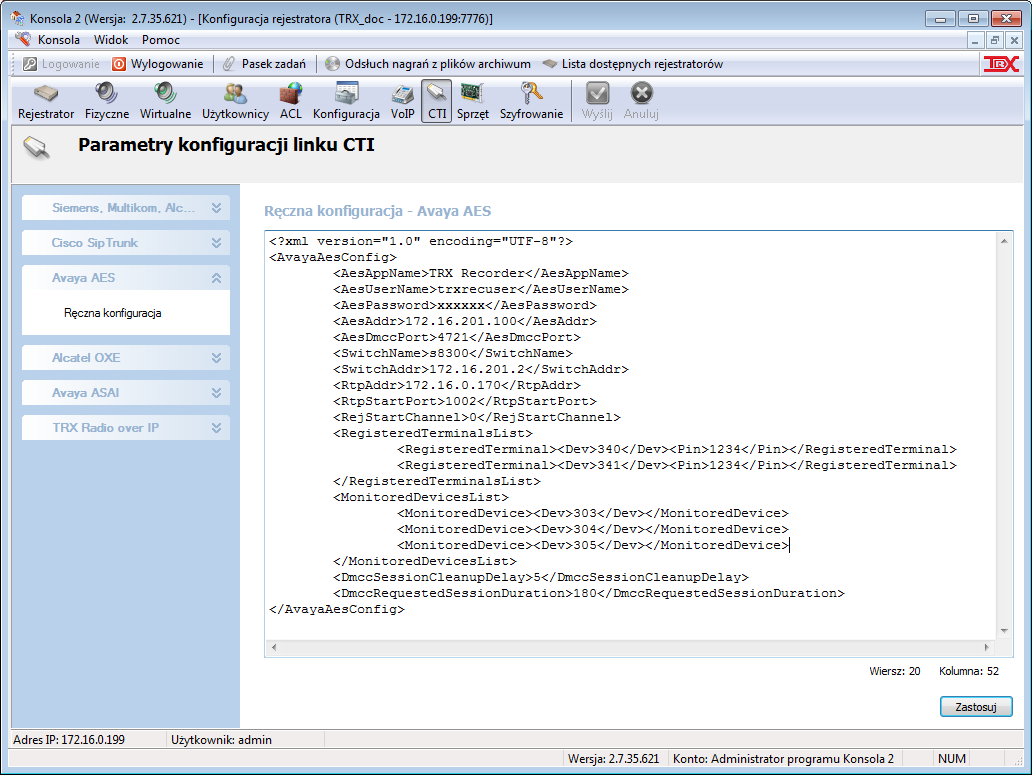Click the Wersja: 2.7.35.621 status entry
Screen dimensions: 1032x775
coord(613,759)
